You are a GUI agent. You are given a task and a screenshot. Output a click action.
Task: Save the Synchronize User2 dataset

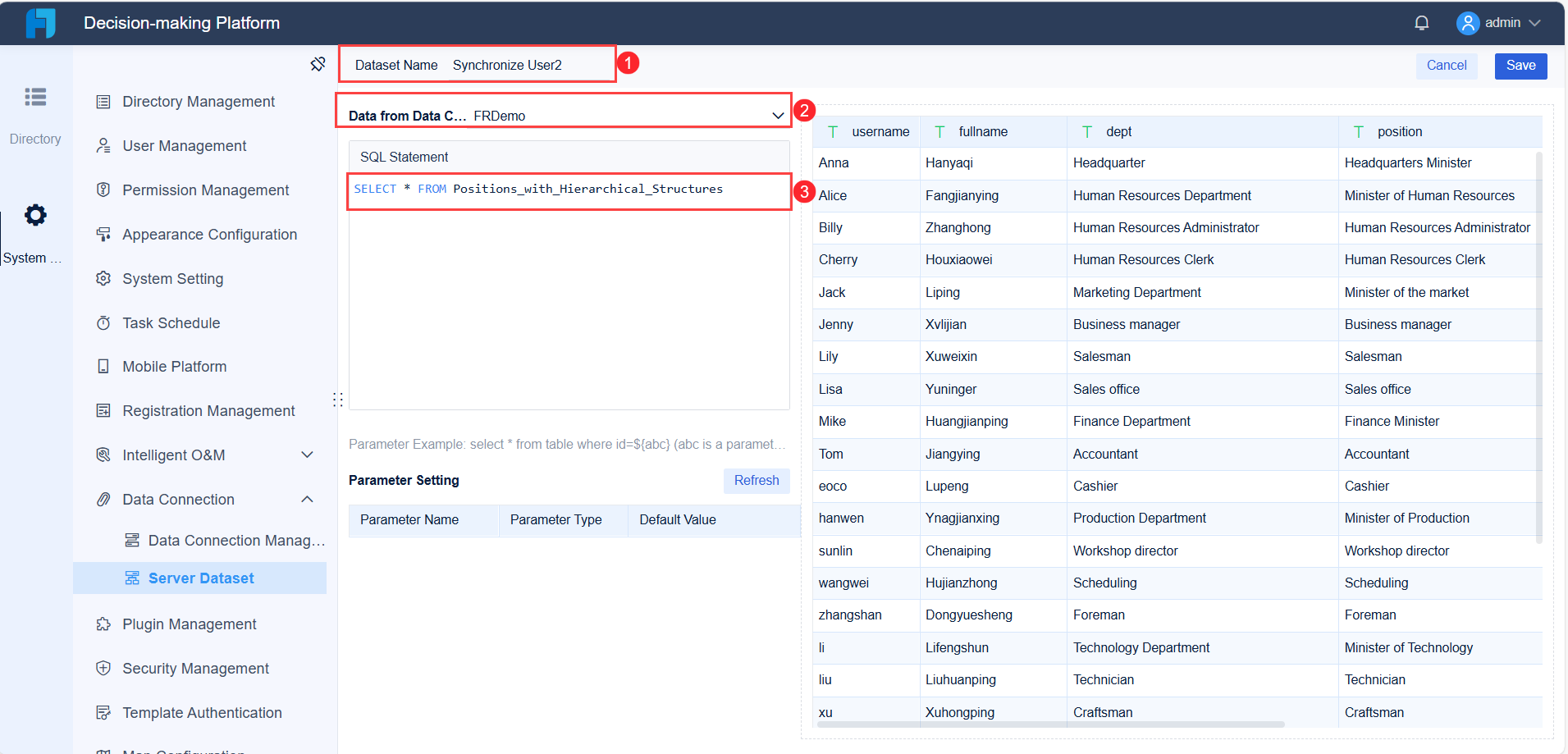[x=1520, y=65]
